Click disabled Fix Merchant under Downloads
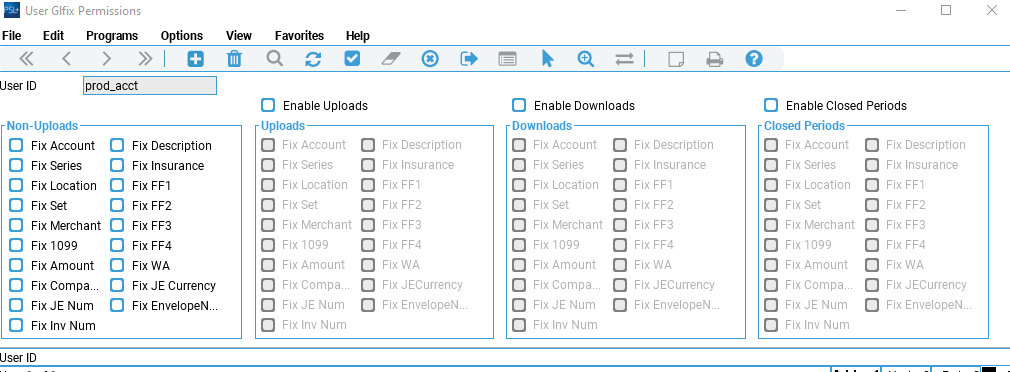This screenshot has width=1010, height=372. 519,225
